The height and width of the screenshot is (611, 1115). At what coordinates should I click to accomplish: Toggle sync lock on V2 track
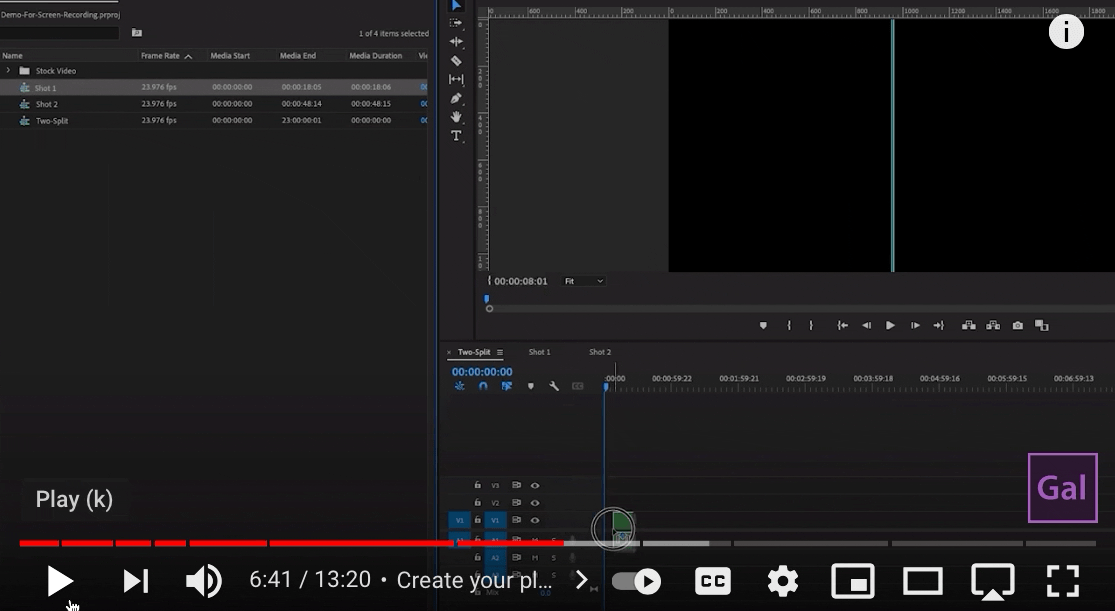tap(516, 503)
